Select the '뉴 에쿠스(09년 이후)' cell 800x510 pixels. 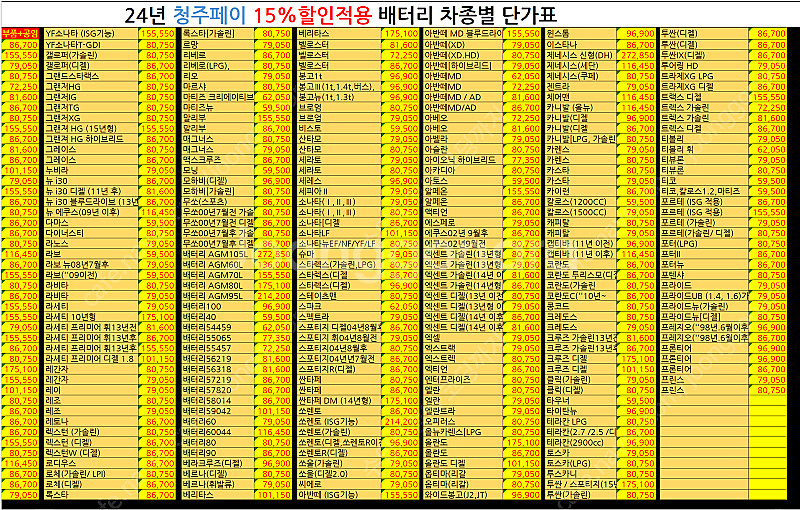(x=91, y=212)
